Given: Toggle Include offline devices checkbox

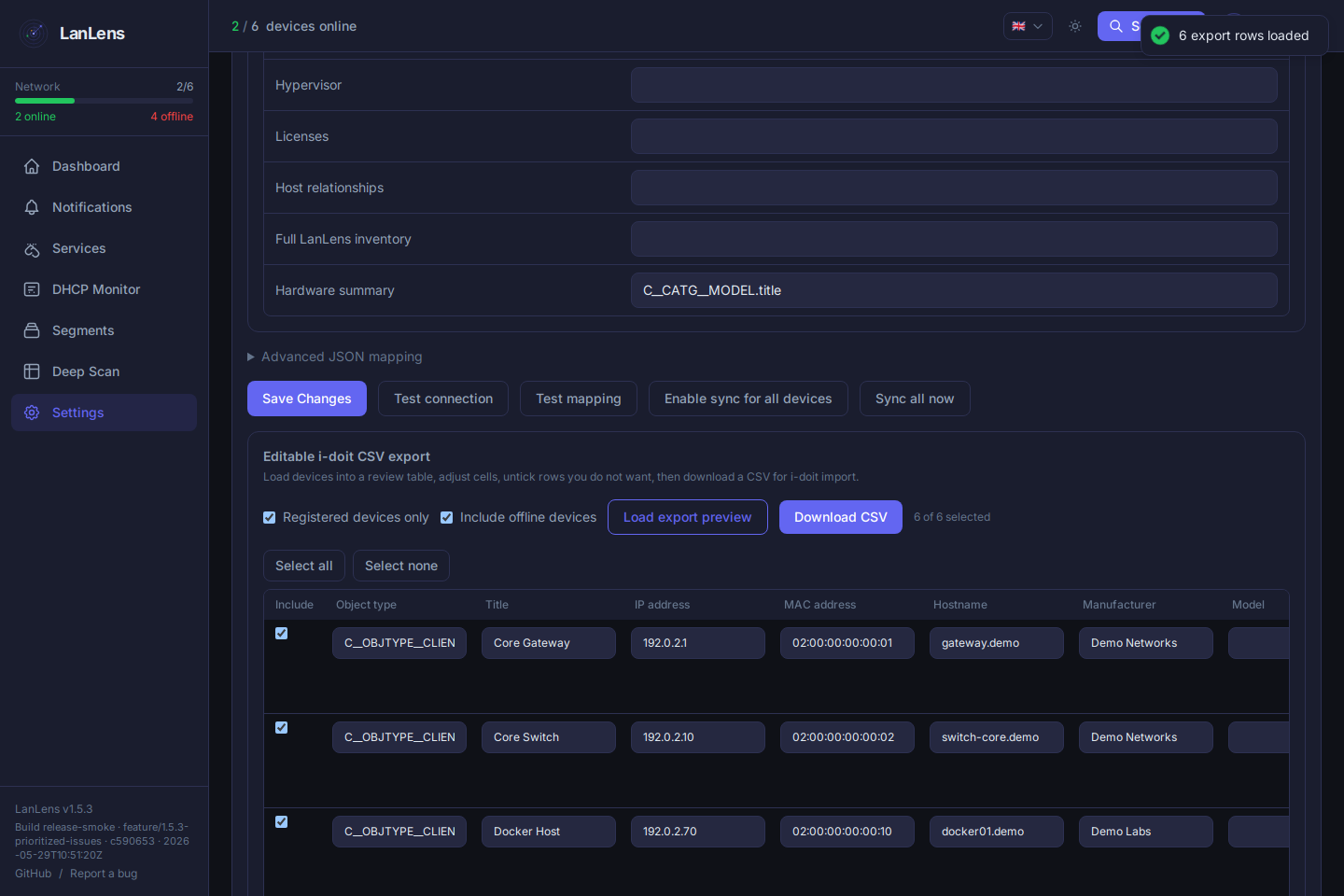Looking at the screenshot, I should coord(447,517).
